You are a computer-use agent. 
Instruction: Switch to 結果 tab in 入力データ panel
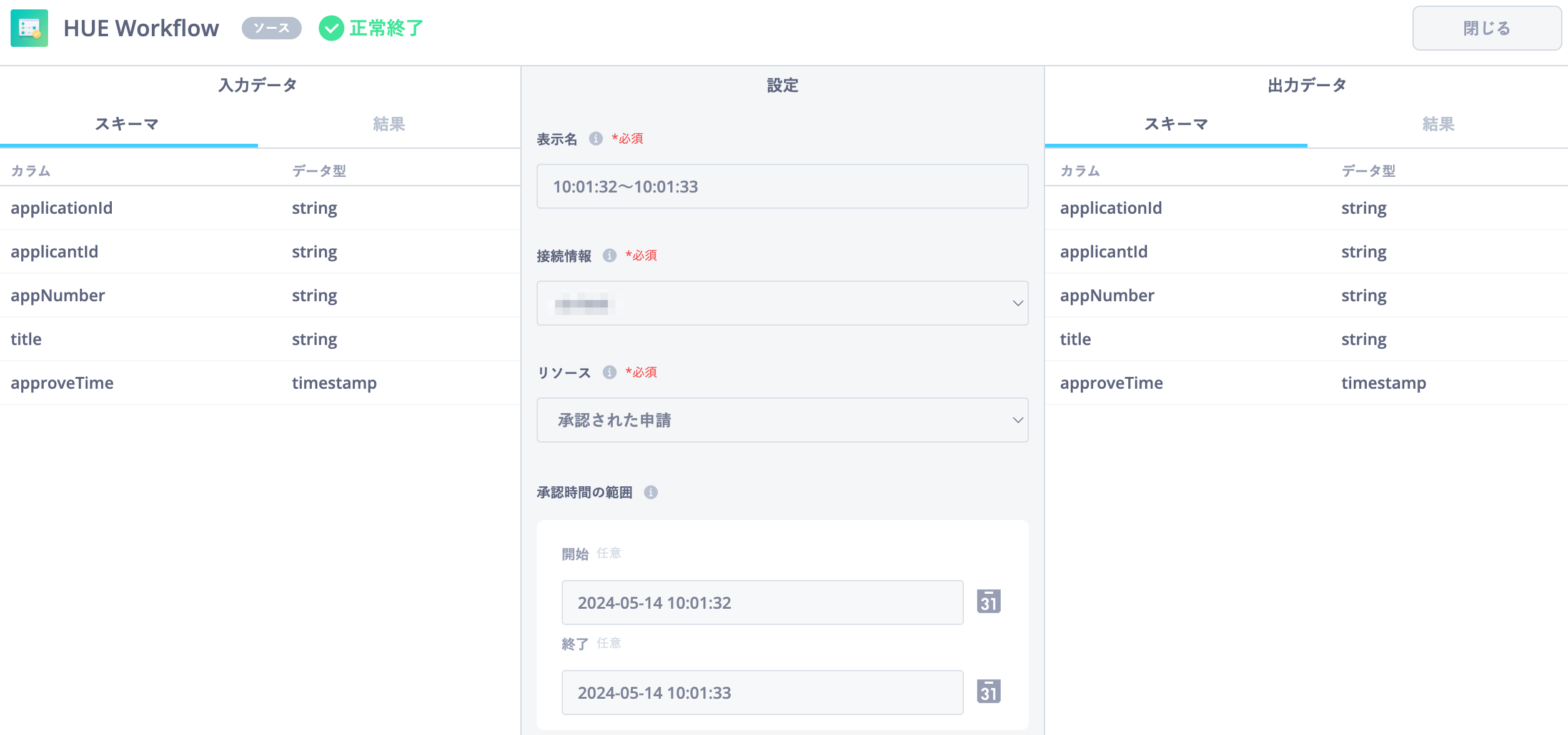389,124
